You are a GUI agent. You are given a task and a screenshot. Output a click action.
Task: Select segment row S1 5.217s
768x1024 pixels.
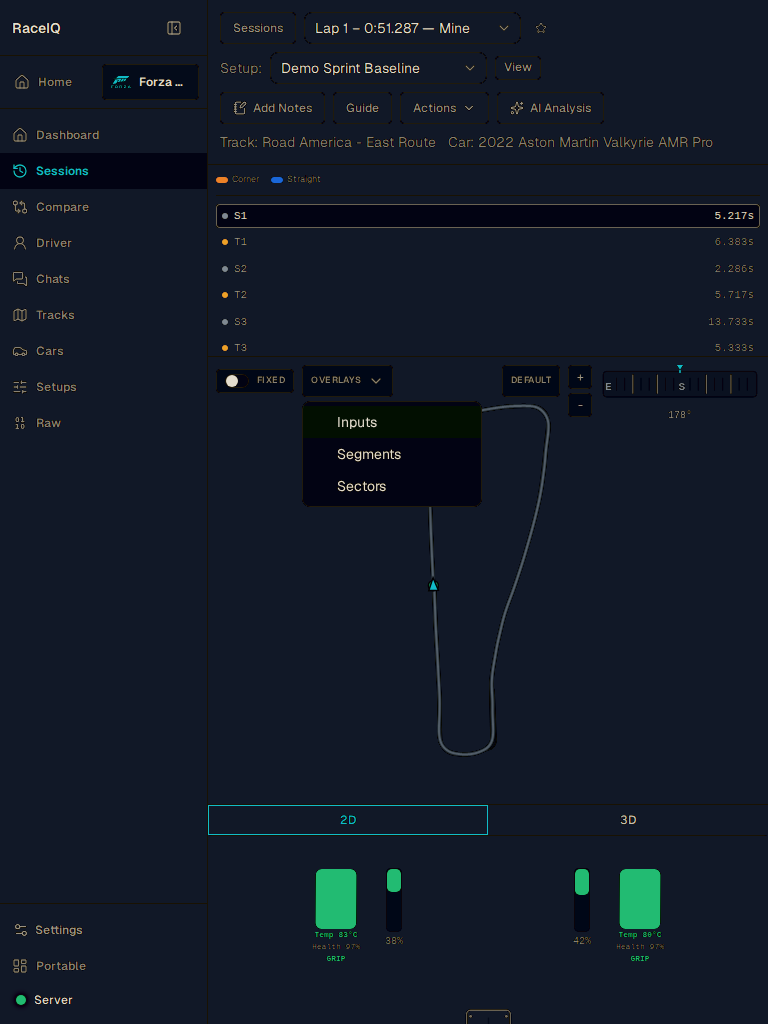pyautogui.click(x=488, y=216)
